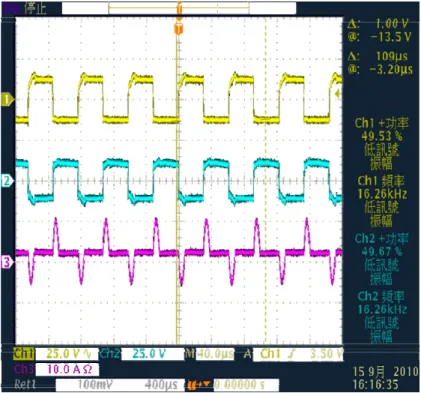Click the 16:16:35 time readout

pyautogui.click(x=375, y=385)
